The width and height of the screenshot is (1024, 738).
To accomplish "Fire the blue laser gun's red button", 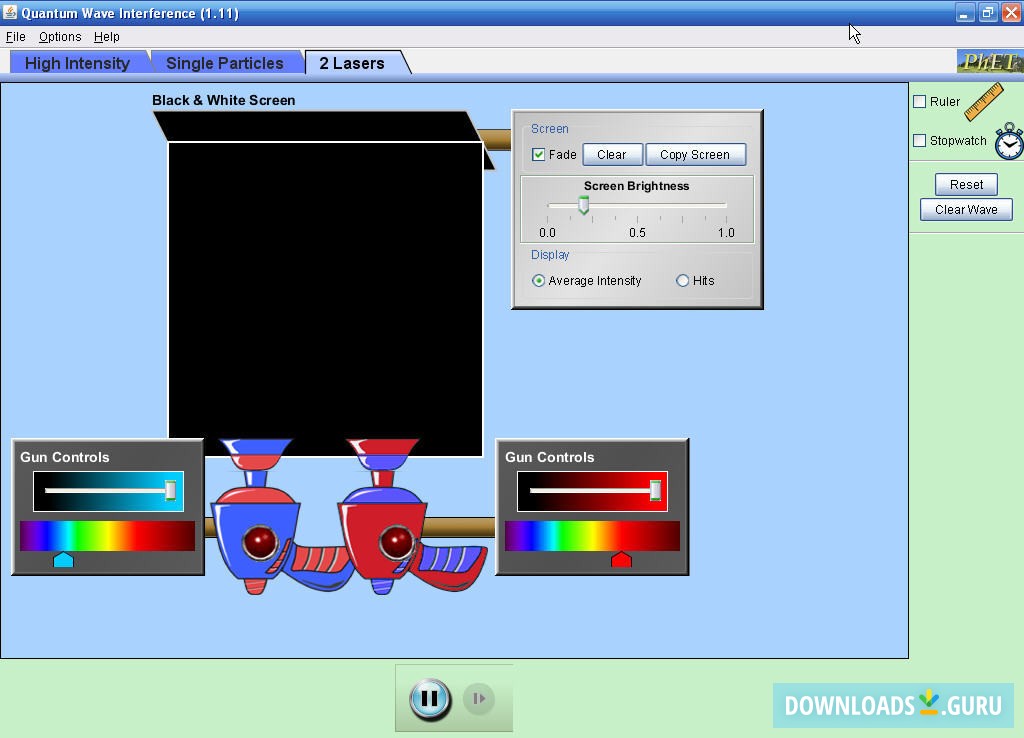I will click(x=260, y=543).
